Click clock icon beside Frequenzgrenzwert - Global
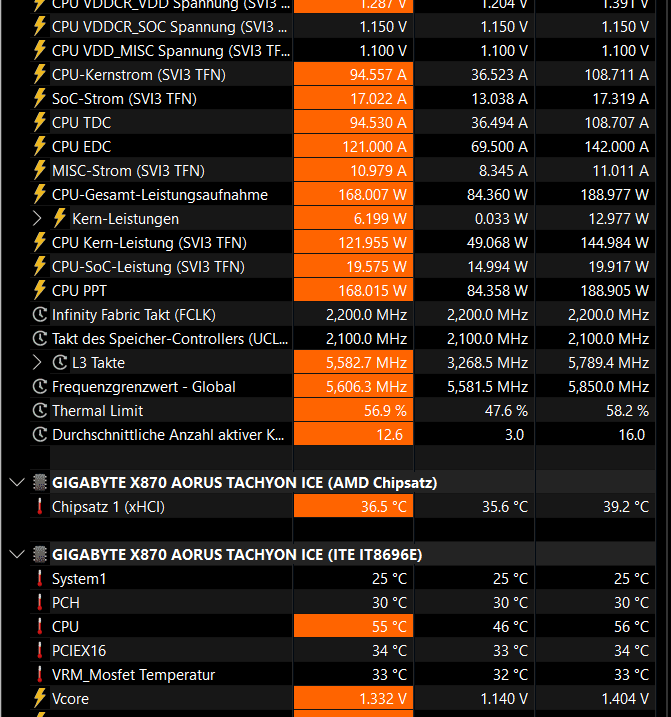 click(40, 386)
